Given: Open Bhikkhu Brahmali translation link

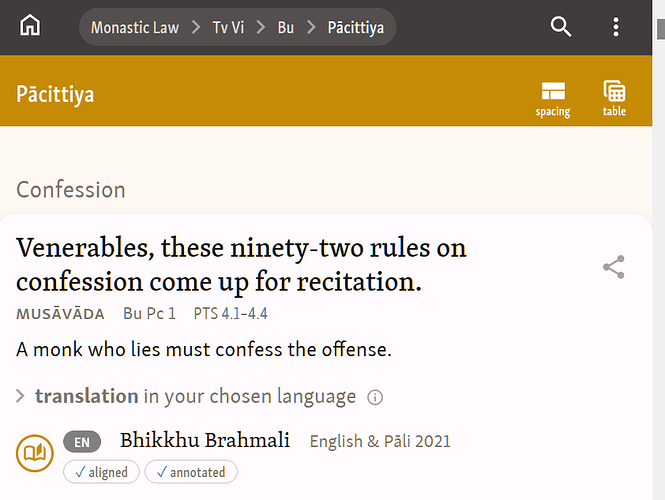Looking at the screenshot, I should pos(205,440).
